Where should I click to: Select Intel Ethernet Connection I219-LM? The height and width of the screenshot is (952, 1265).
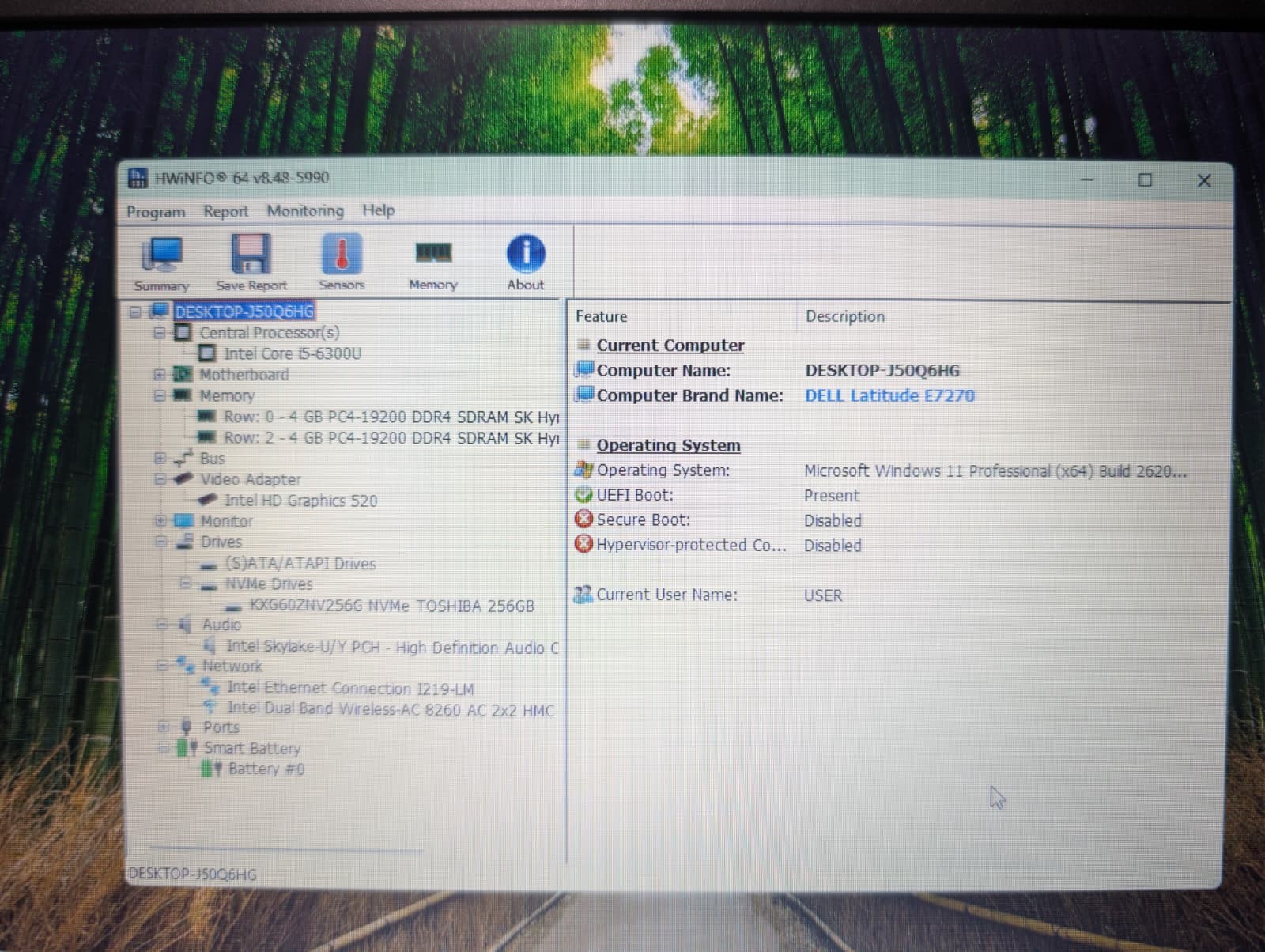pyautogui.click(x=350, y=688)
